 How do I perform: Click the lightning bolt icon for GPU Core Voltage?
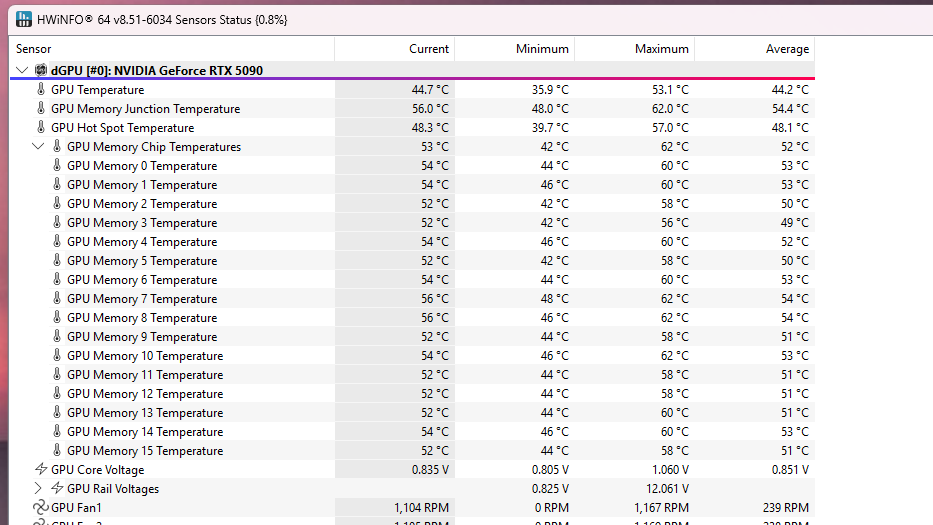pyautogui.click(x=40, y=469)
